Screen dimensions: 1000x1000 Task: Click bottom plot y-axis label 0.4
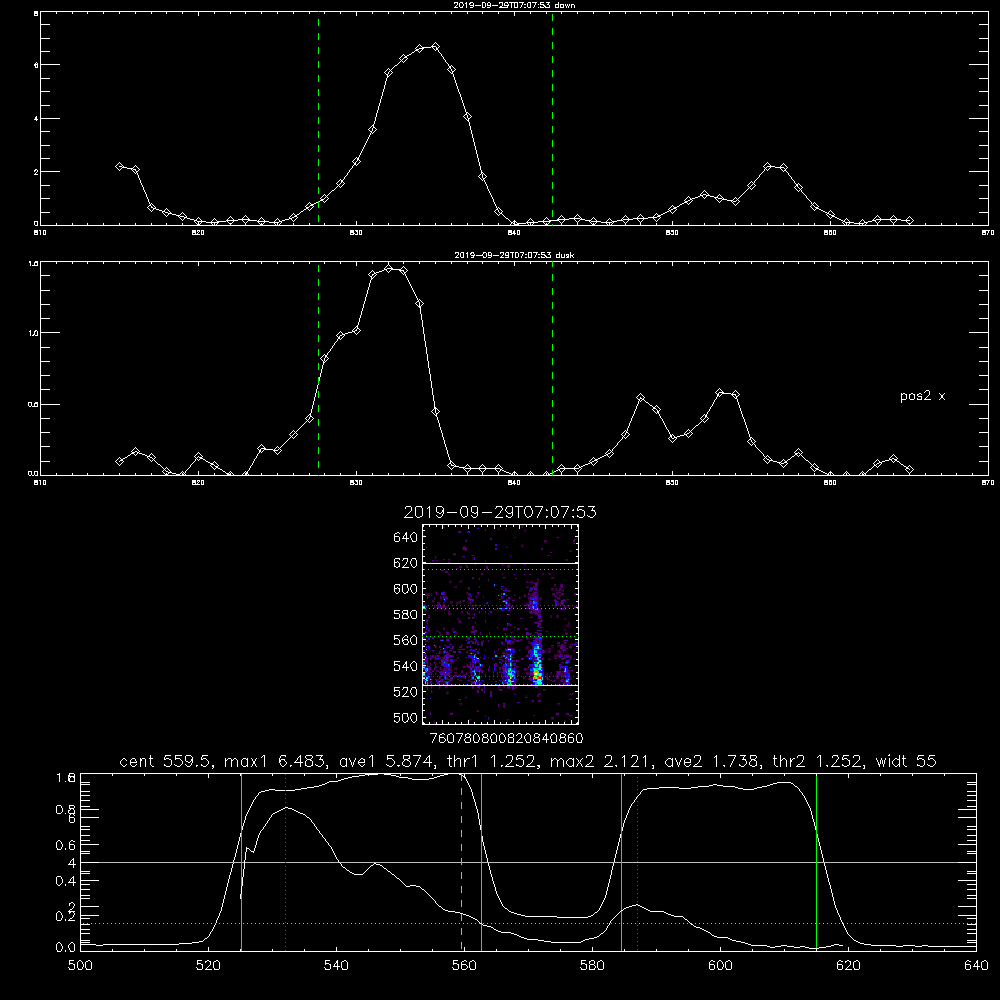click(x=66, y=881)
